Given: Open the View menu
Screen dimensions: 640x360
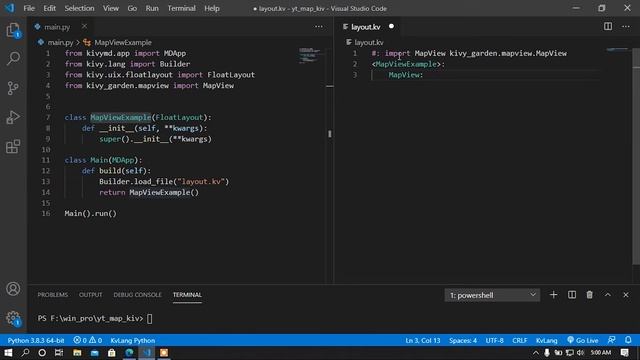Looking at the screenshot, I should pos(111,8).
